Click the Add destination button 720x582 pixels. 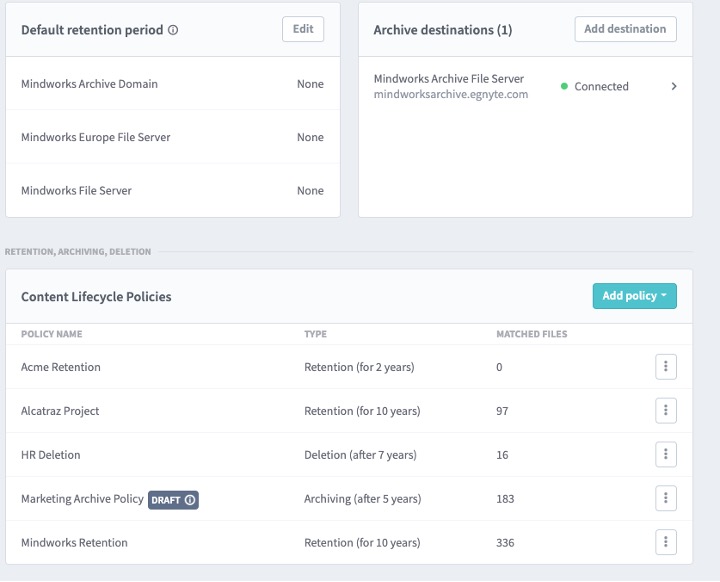coord(625,29)
